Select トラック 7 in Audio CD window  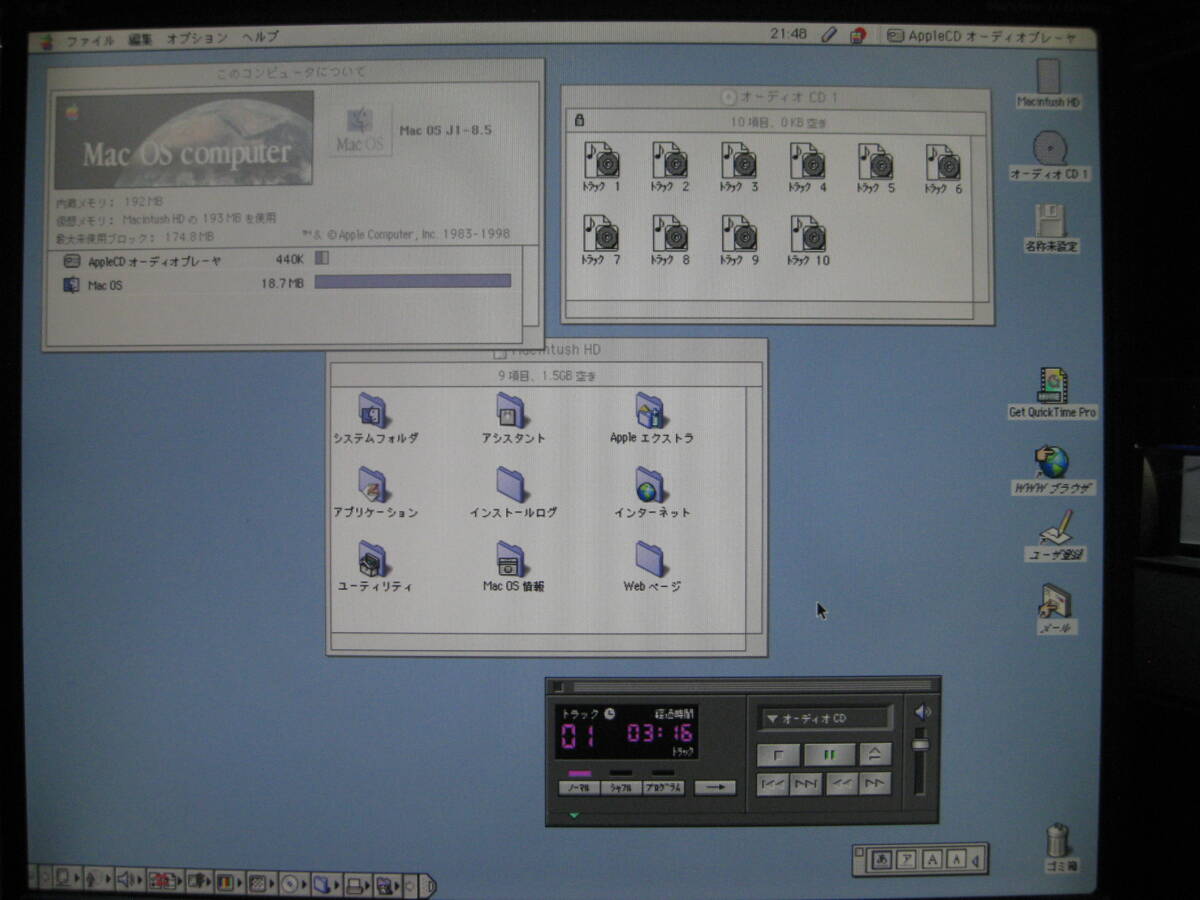[601, 240]
